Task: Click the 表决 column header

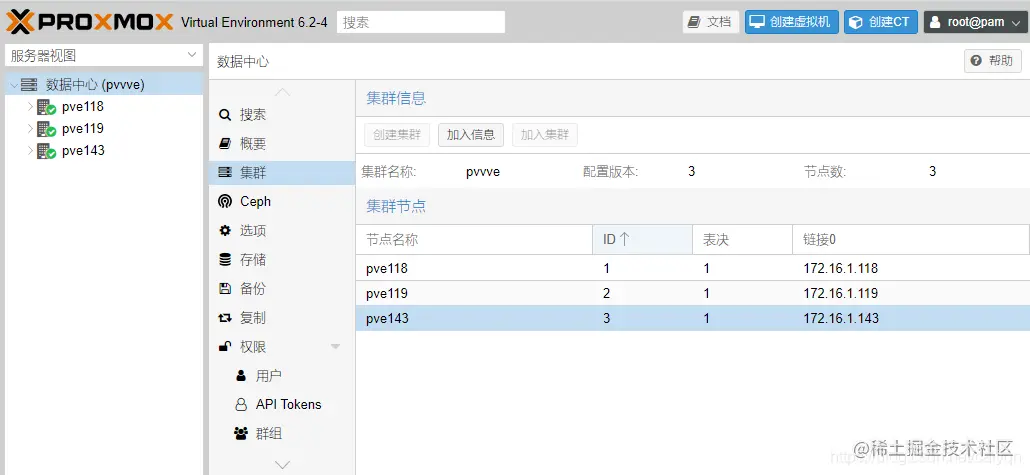Action: click(742, 240)
